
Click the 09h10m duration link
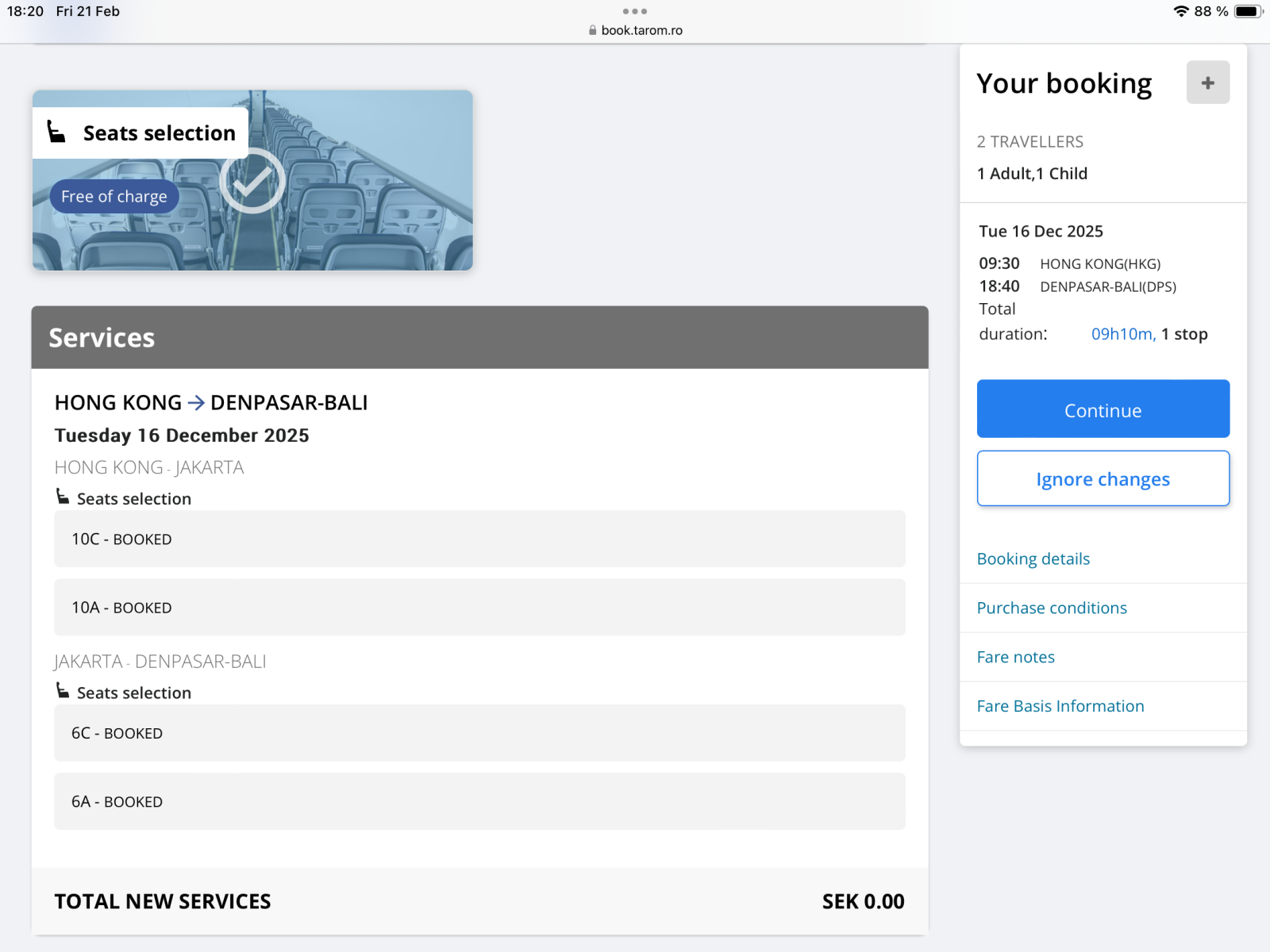point(1122,334)
